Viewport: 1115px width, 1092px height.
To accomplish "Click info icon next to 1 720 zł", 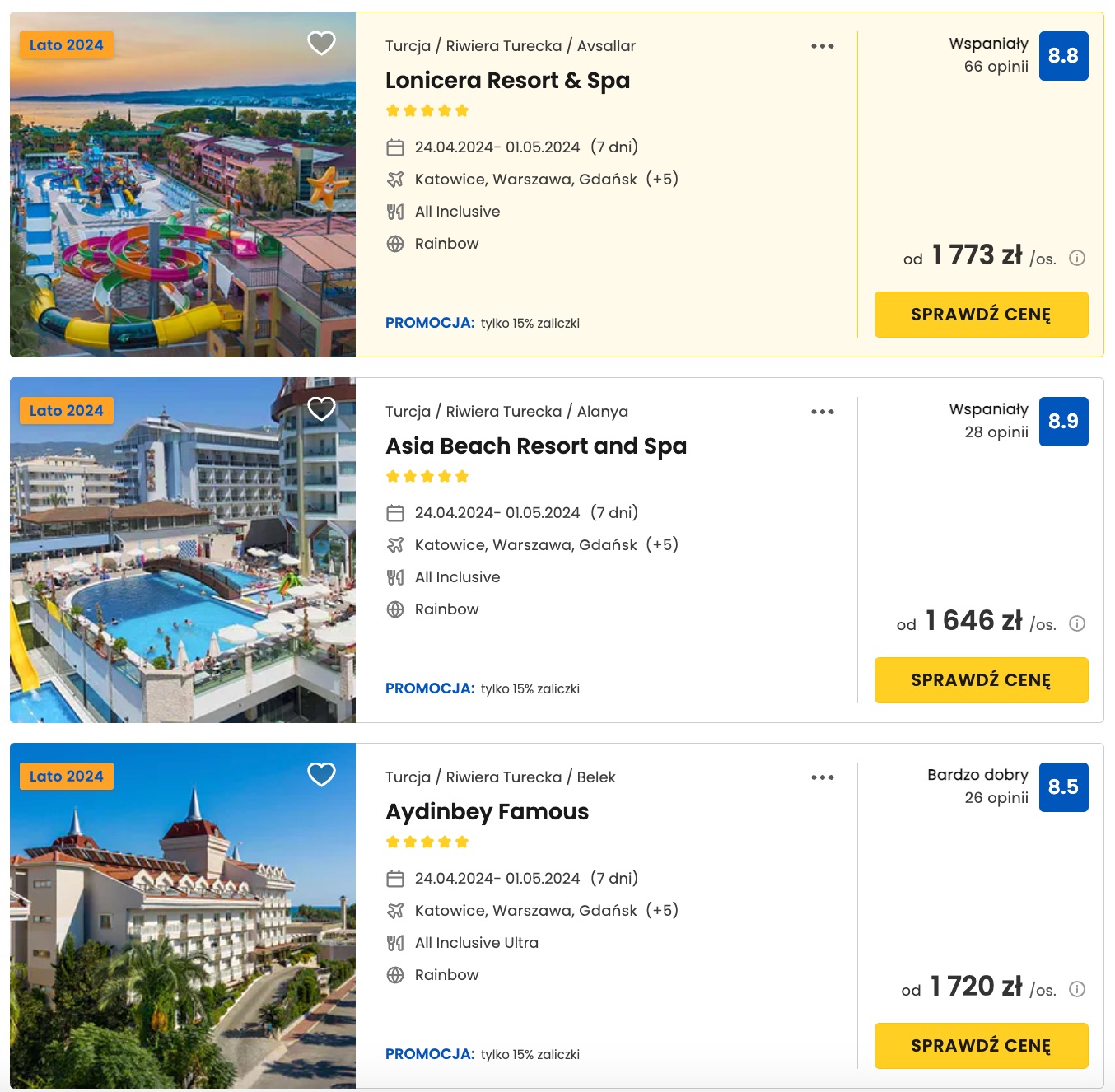I will coord(1077,989).
